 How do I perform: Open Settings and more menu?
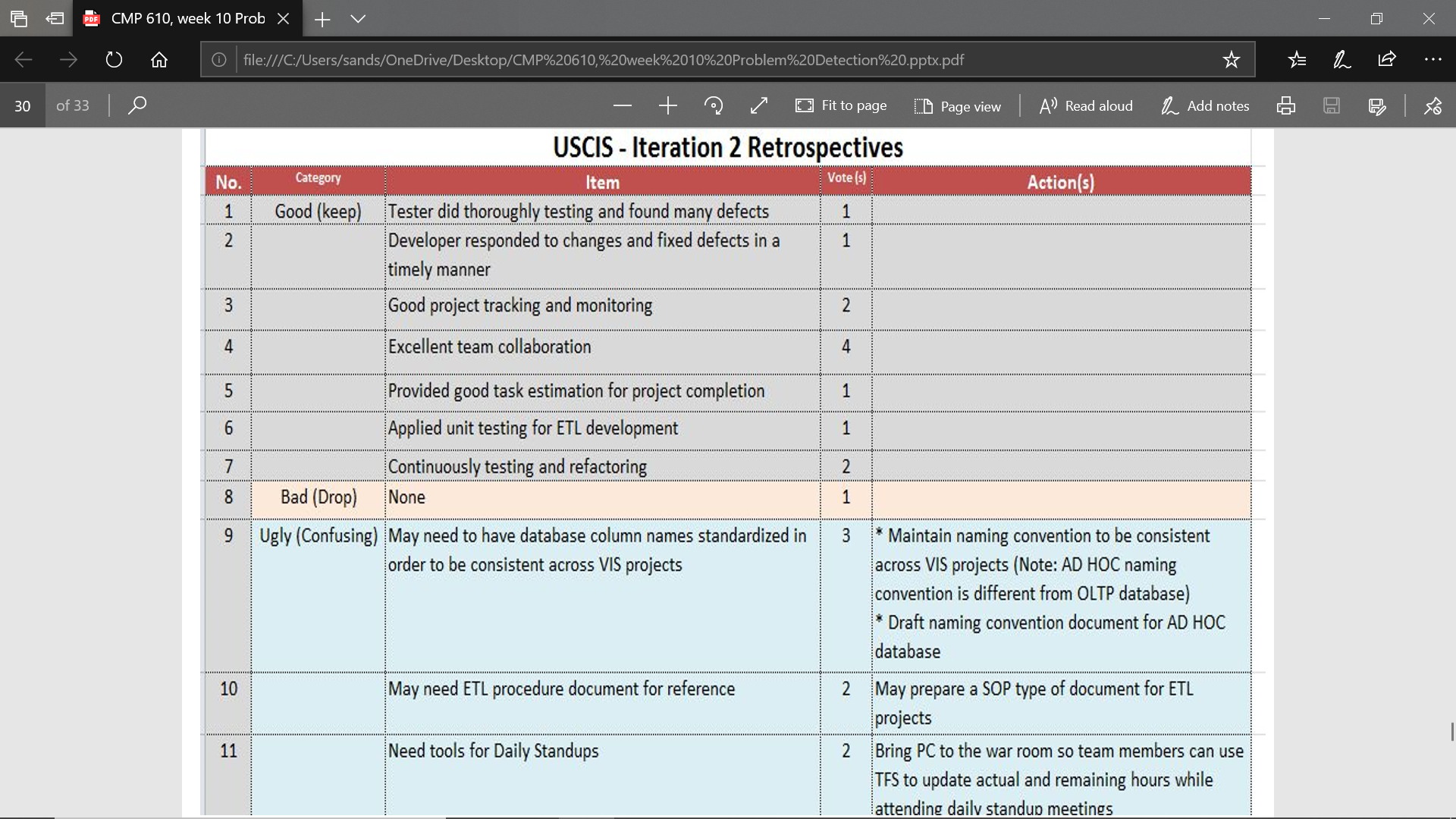[1432, 59]
